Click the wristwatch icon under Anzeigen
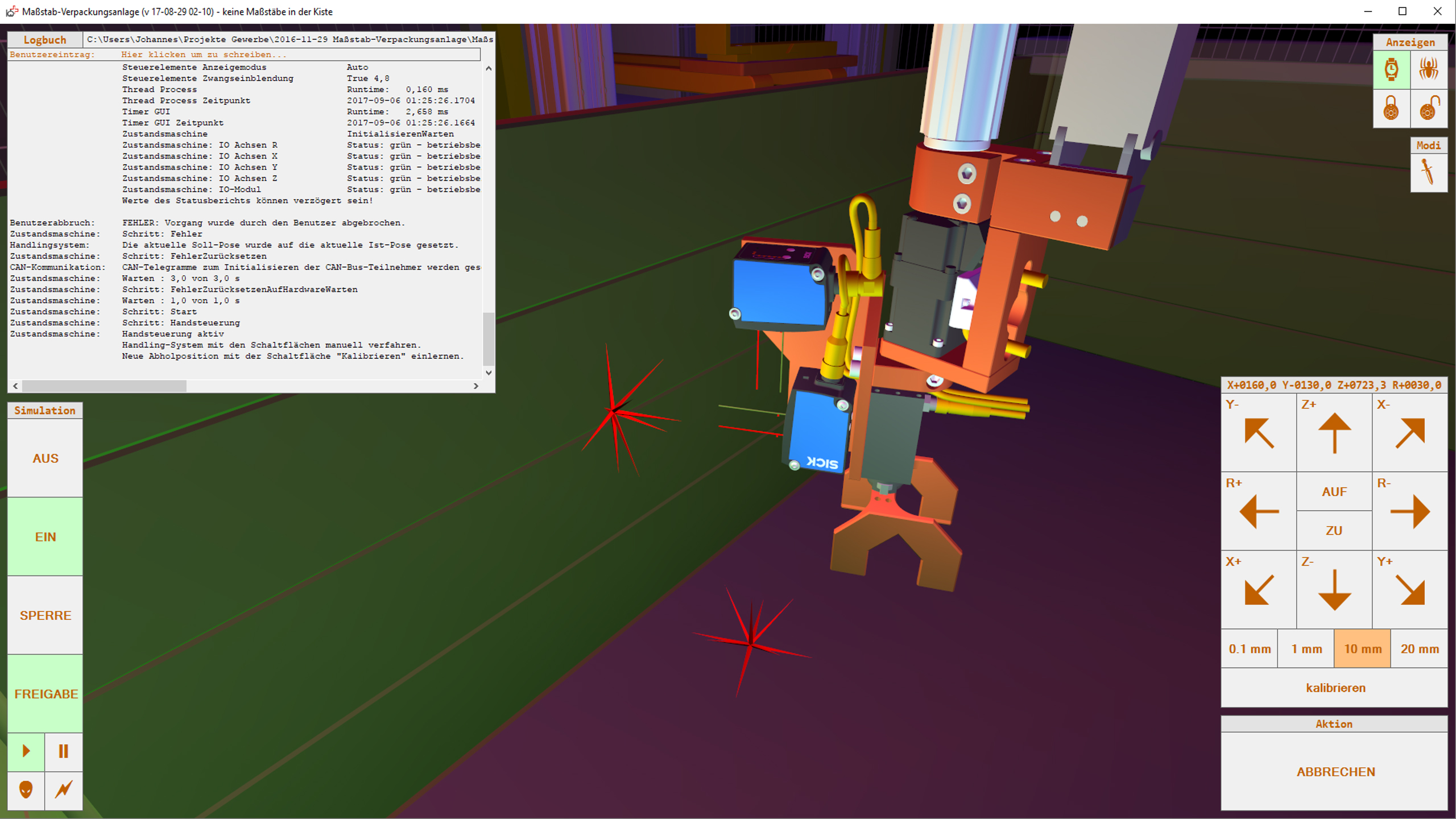 [x=1391, y=69]
